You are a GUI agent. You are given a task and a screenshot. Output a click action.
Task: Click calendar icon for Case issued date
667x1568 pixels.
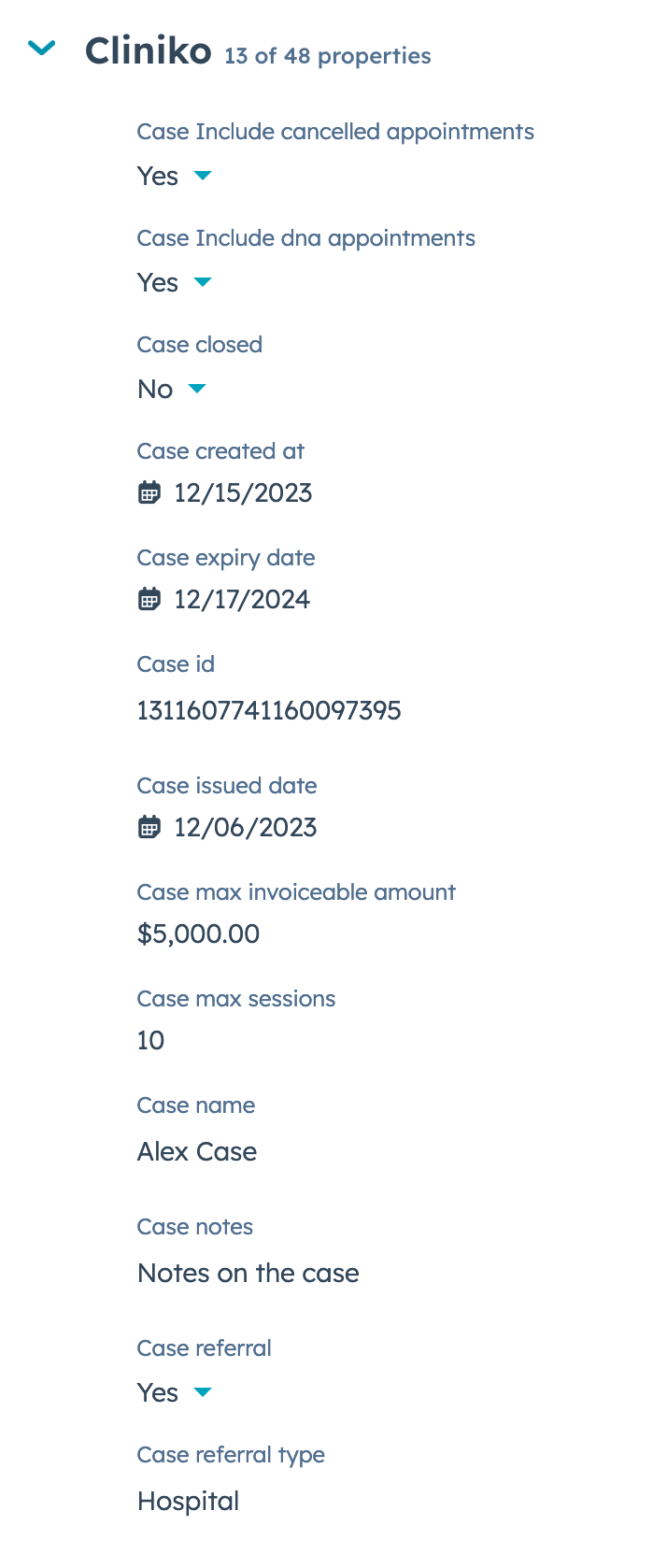tap(149, 827)
